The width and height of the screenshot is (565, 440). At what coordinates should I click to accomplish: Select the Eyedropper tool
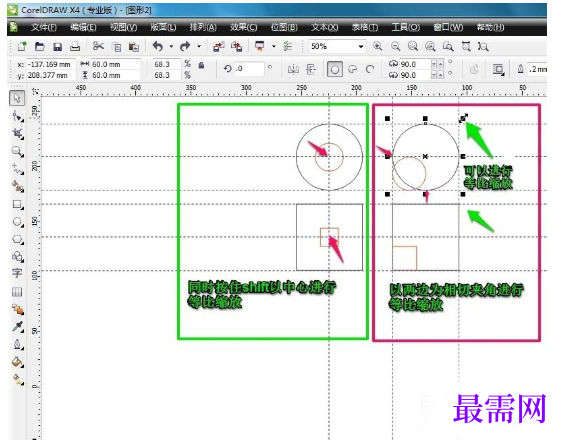[x=17, y=326]
